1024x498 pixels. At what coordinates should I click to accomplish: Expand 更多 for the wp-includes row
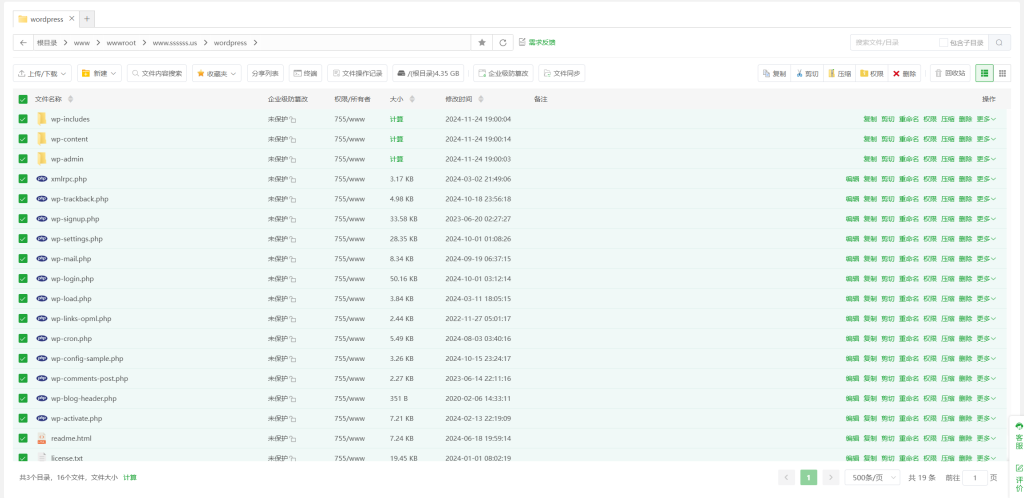[986, 119]
